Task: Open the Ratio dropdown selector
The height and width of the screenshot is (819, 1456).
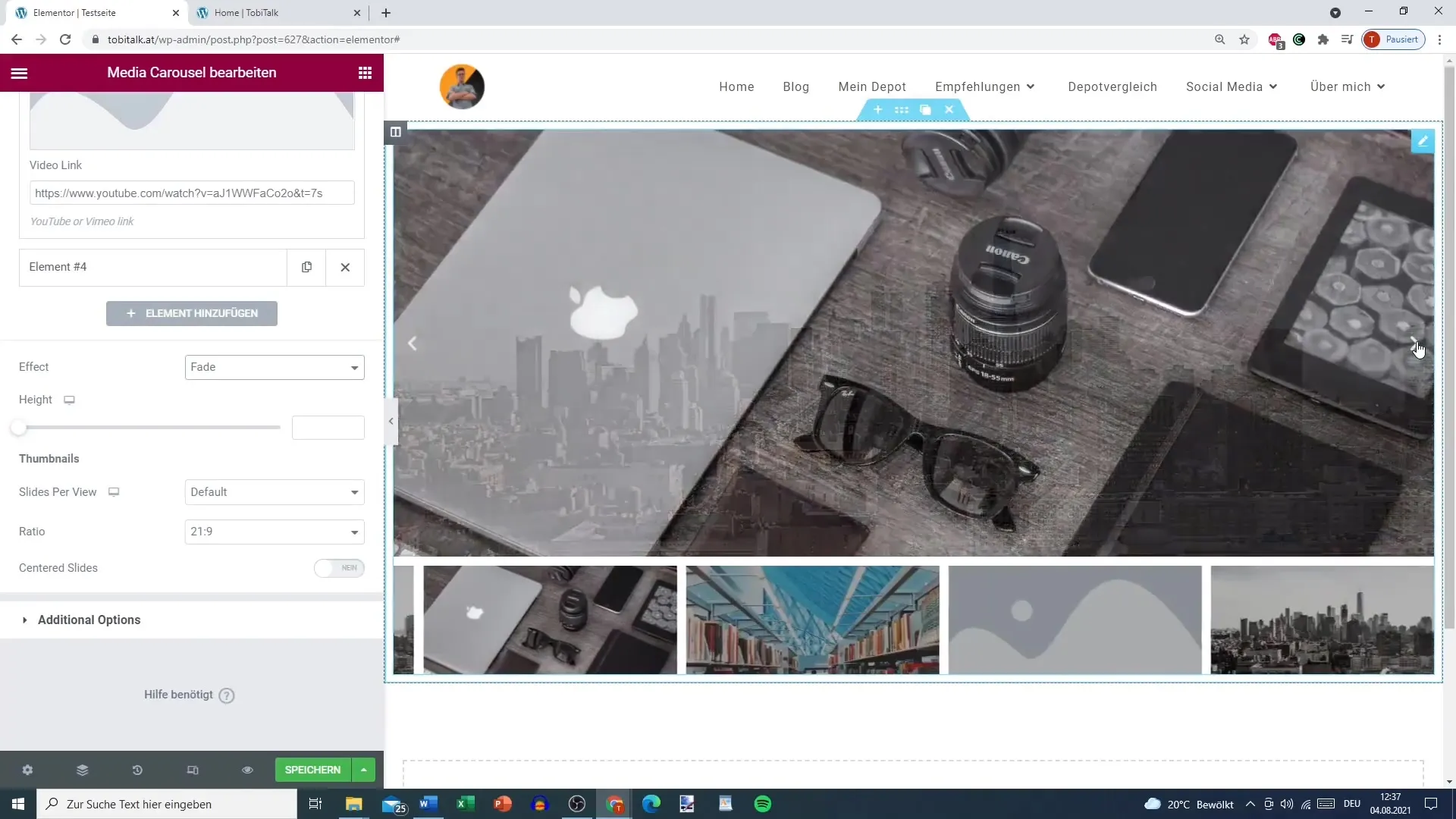Action: coord(274,531)
